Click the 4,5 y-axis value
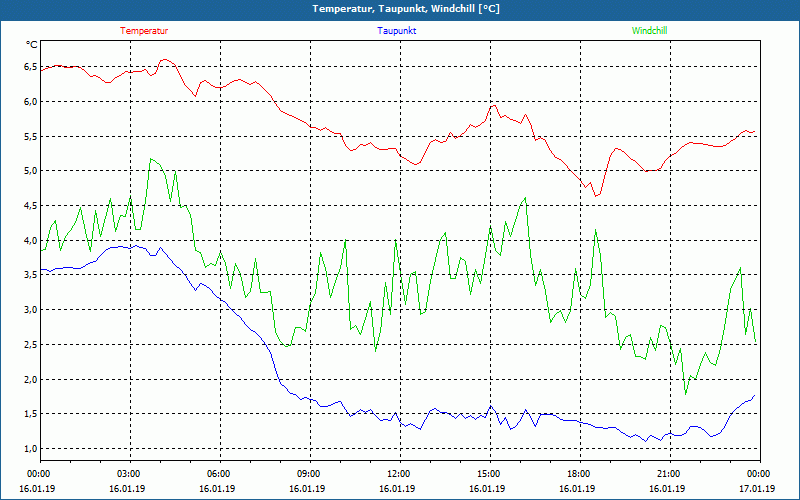Image resolution: width=800 pixels, height=500 pixels. pos(31,206)
